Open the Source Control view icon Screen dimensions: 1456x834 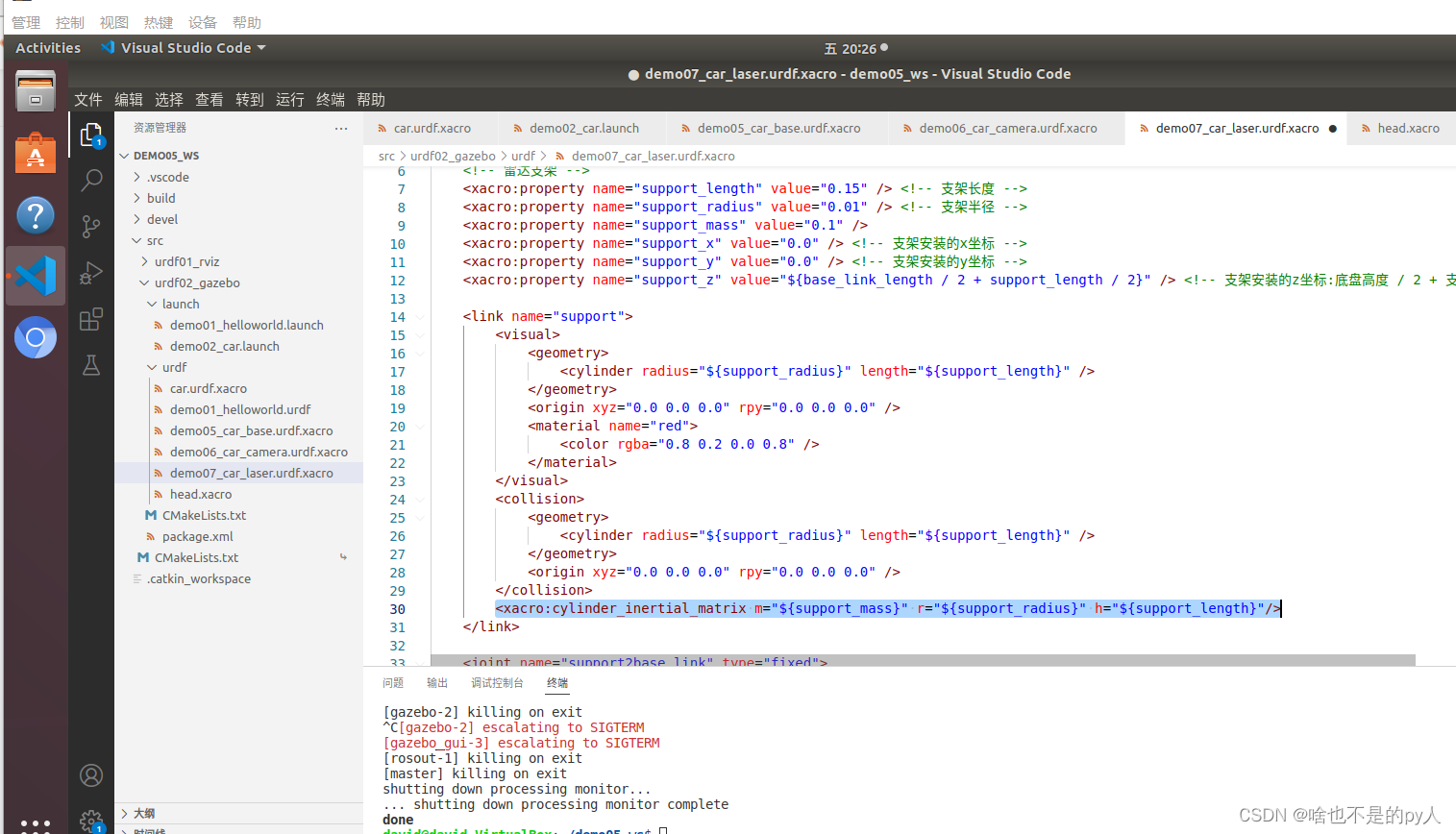(91, 226)
